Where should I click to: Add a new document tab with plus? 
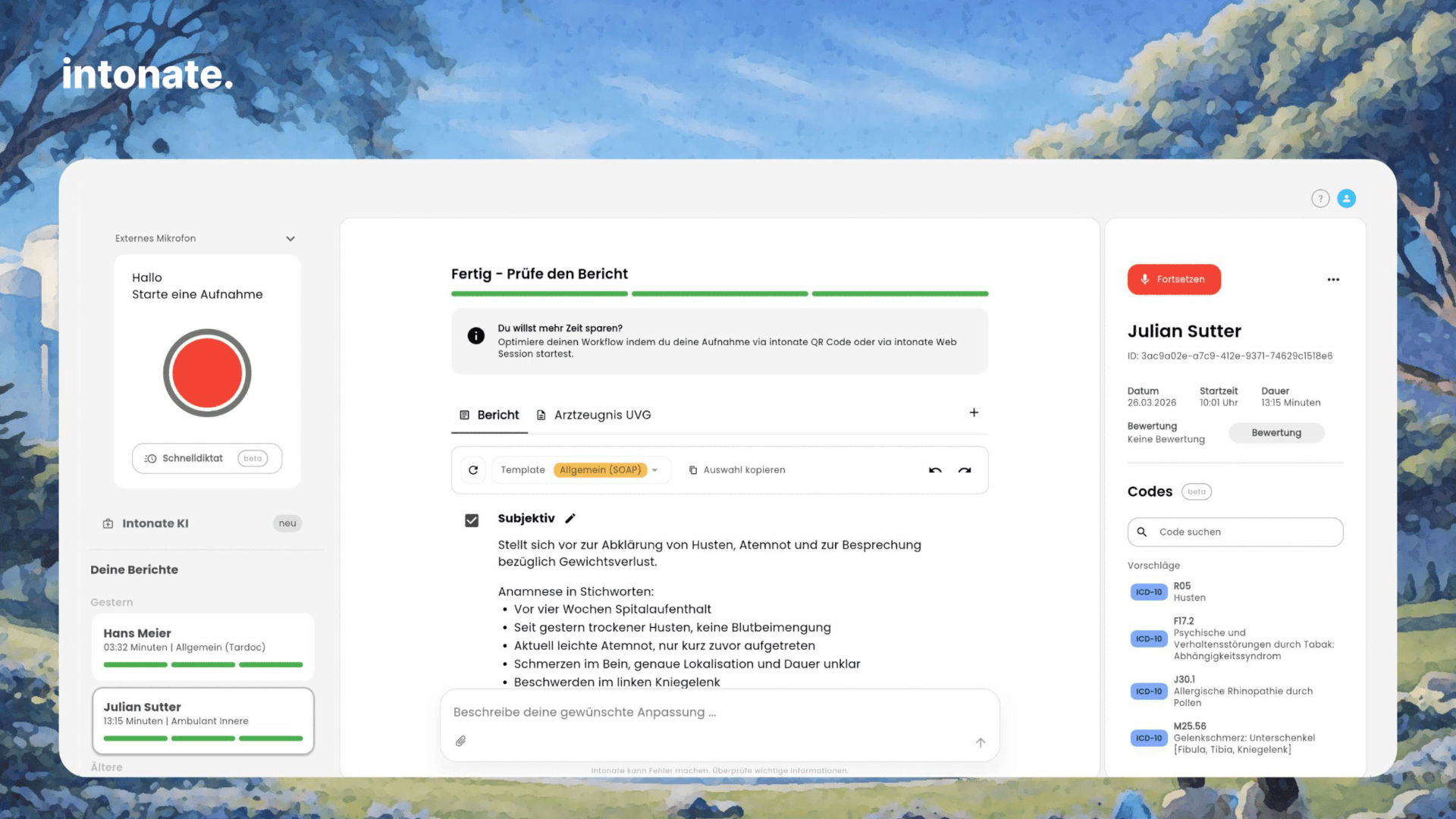coord(974,413)
